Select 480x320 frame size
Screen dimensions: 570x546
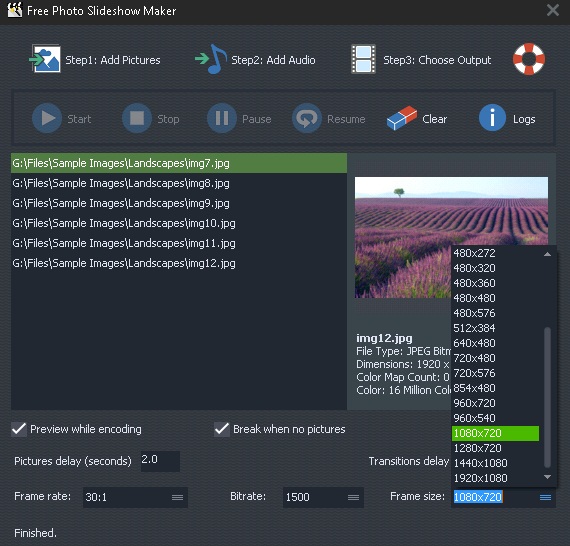coord(495,268)
